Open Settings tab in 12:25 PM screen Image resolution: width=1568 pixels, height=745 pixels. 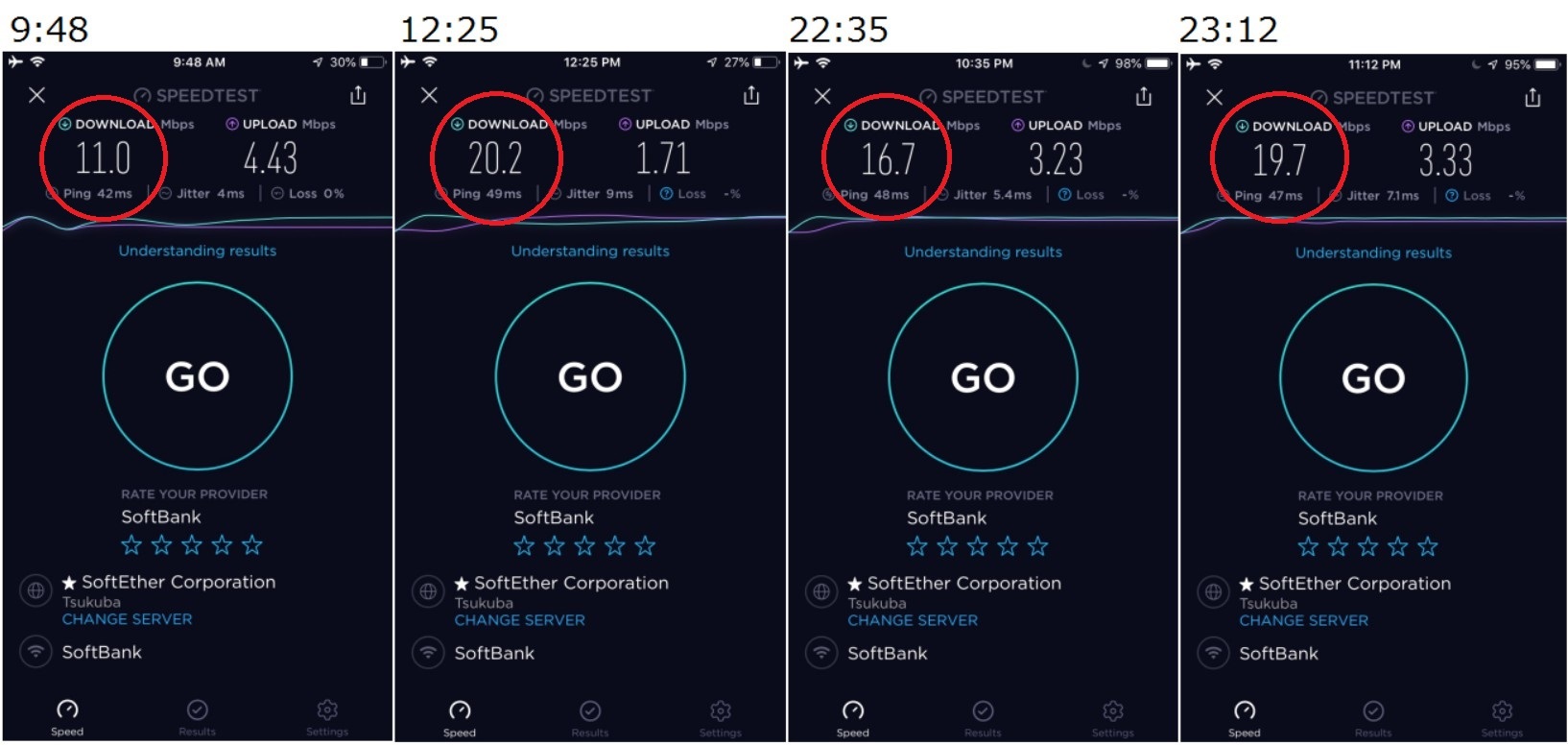point(721,718)
